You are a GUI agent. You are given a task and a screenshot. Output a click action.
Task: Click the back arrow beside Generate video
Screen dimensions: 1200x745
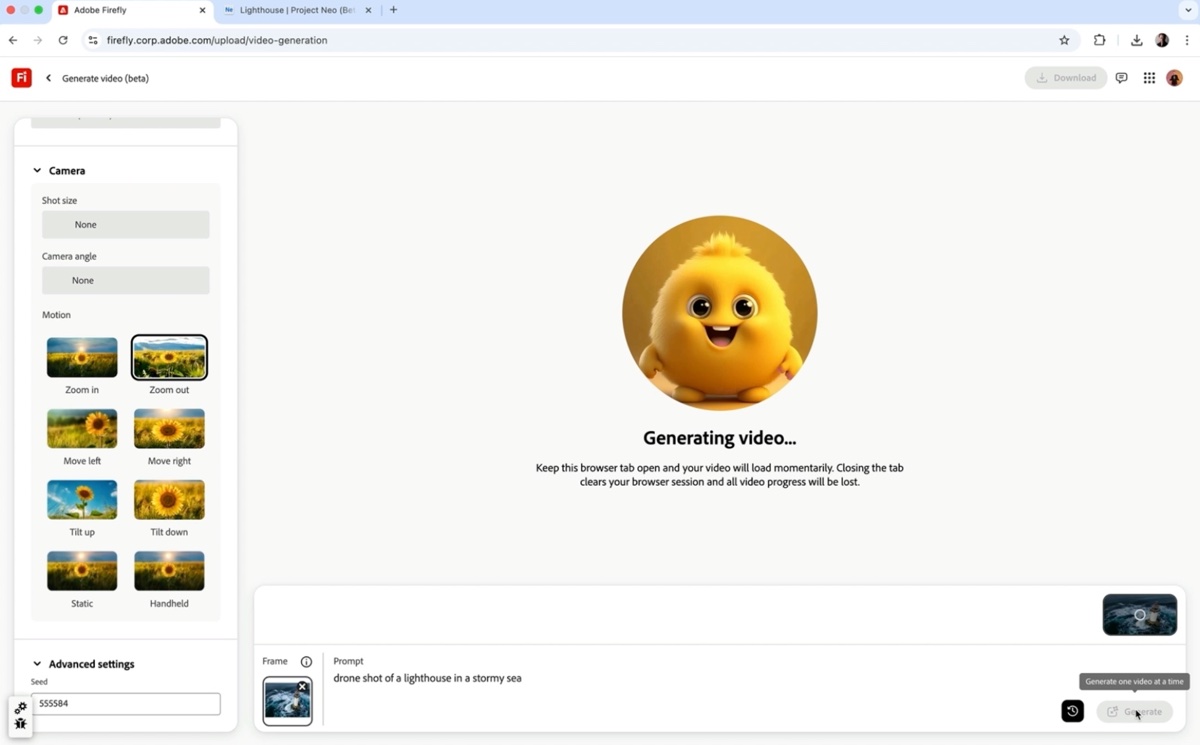48,78
